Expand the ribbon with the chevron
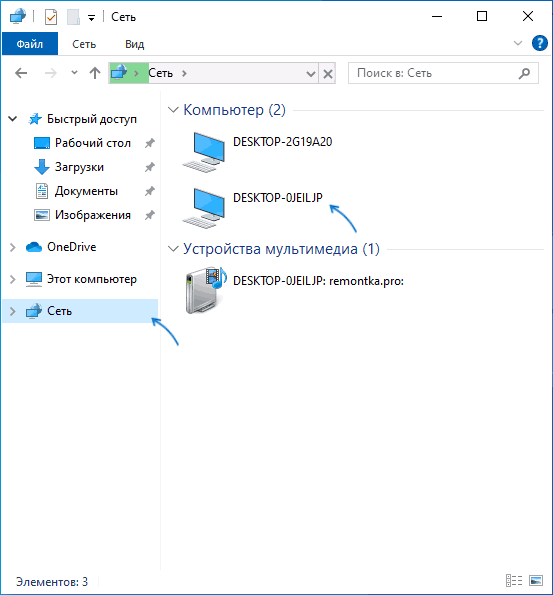 point(518,43)
